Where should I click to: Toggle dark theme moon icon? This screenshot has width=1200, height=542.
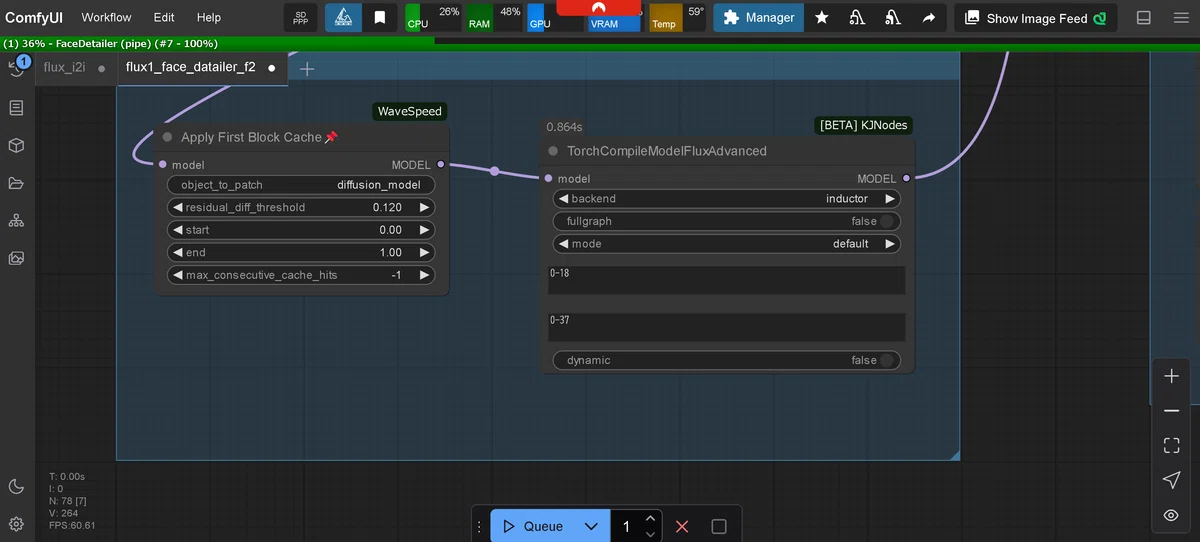(x=16, y=486)
